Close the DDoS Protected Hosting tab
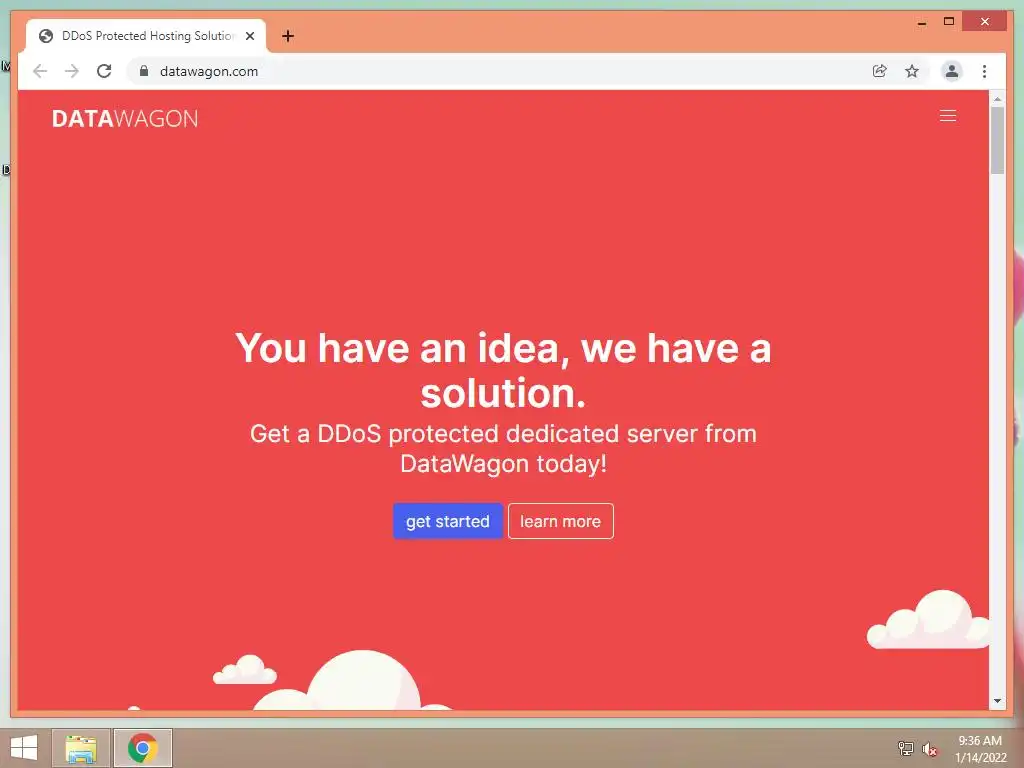Image resolution: width=1024 pixels, height=768 pixels. [x=249, y=36]
